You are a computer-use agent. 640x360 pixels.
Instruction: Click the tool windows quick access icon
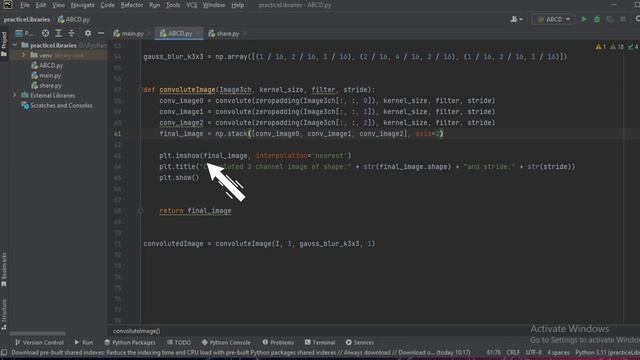(x=4, y=352)
